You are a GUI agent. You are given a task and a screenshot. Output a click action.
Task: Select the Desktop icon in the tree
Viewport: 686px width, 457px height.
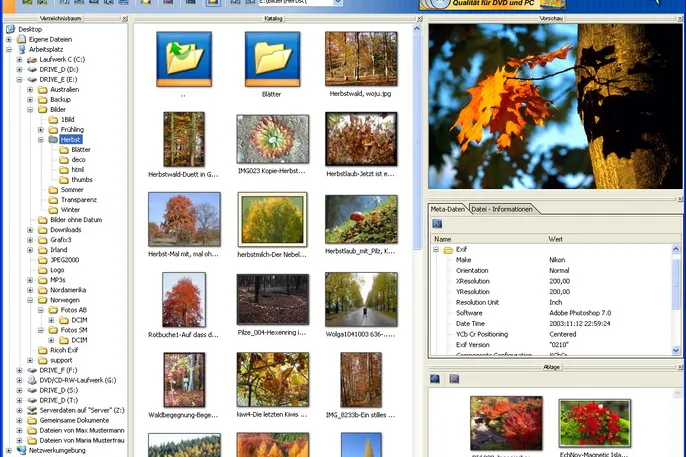pos(10,29)
